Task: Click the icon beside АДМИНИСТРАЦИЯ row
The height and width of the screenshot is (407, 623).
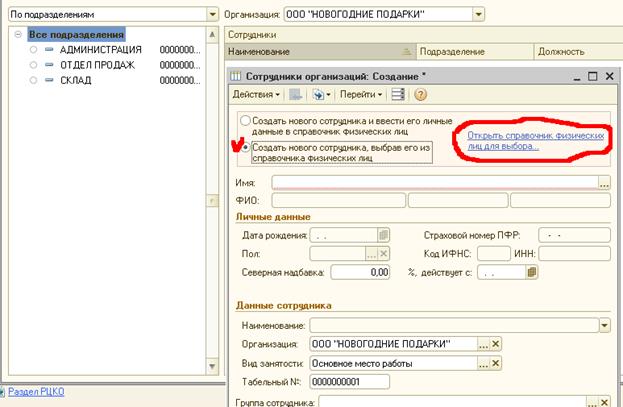Action: click(x=49, y=49)
